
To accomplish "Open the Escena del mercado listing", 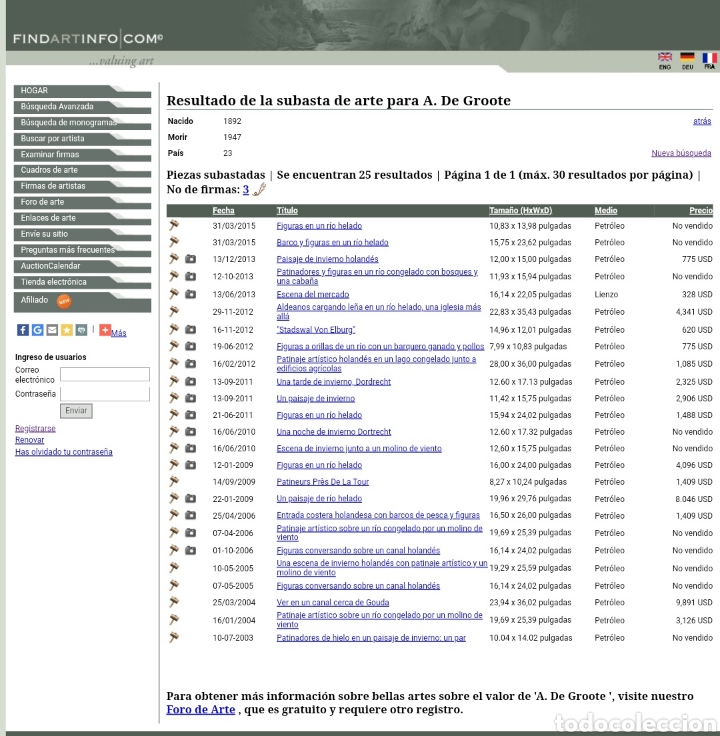I will [x=313, y=294].
